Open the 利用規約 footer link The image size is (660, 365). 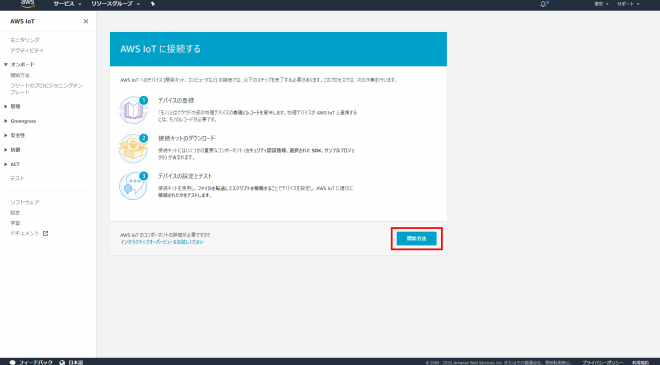tap(641, 362)
